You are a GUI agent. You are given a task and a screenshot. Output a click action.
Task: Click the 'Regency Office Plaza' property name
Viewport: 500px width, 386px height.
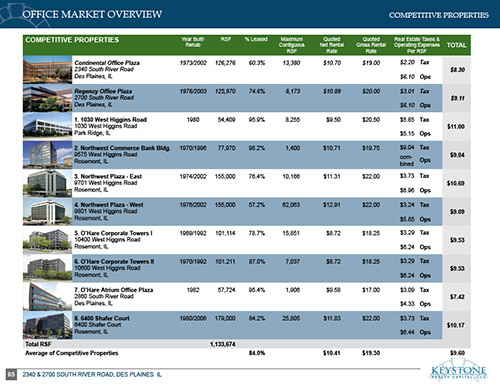pyautogui.click(x=103, y=91)
